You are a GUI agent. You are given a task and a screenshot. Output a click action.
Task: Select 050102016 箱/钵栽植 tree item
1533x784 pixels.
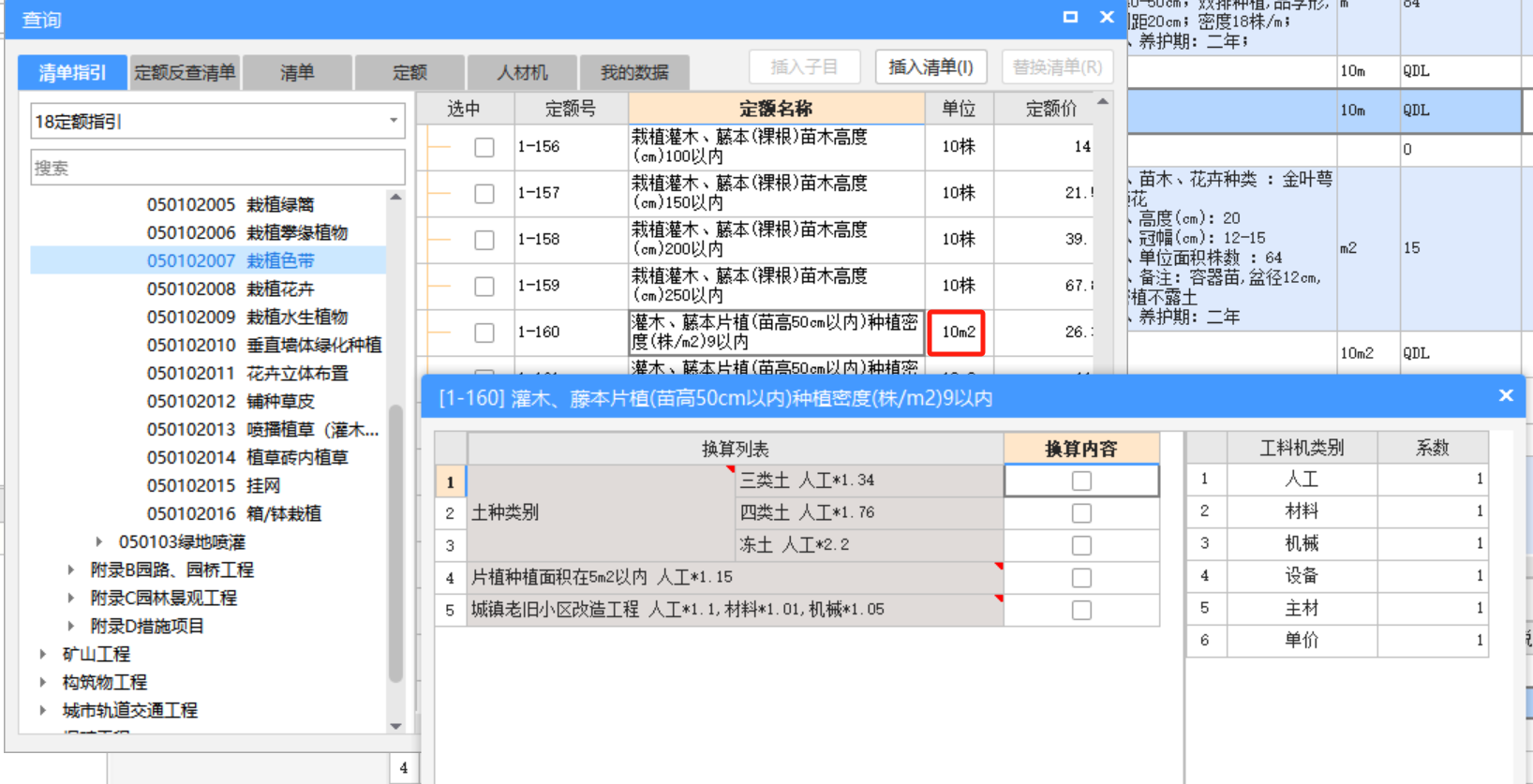coord(234,513)
